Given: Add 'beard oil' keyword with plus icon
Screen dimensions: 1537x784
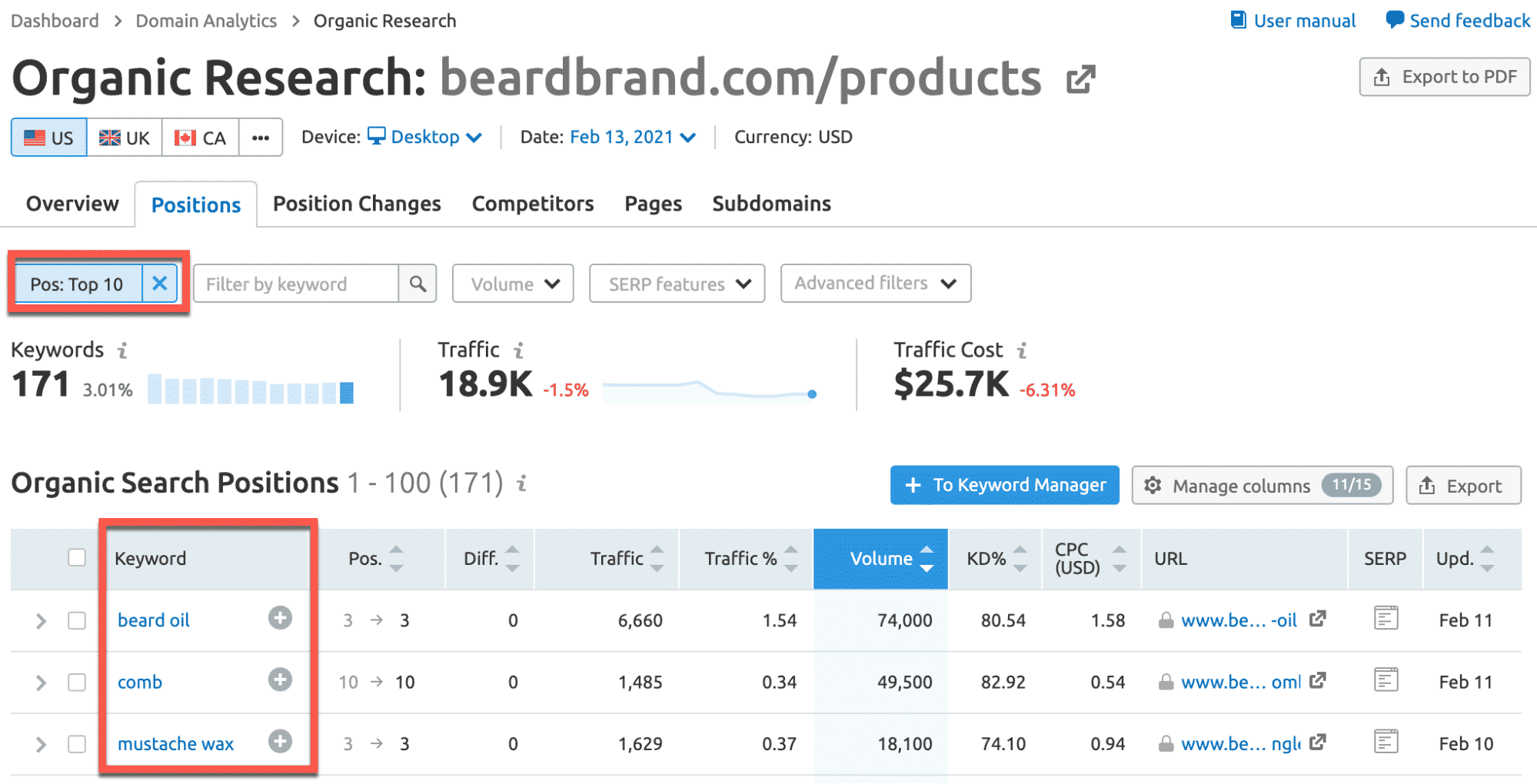Looking at the screenshot, I should point(280,618).
